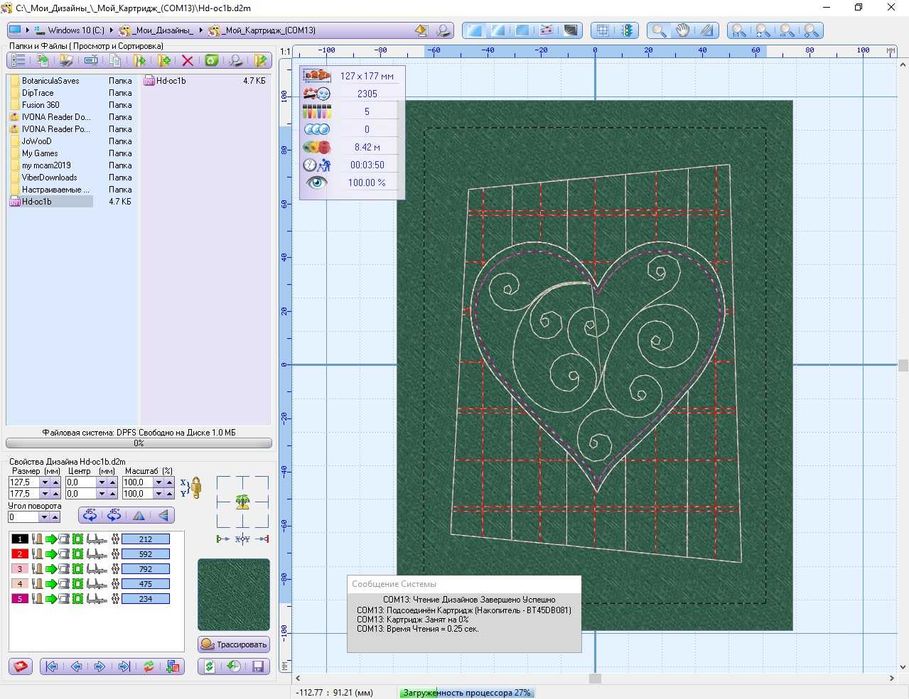Open the rotation angle dropdown arrow
Viewport: 909px width, 699px height.
pyautogui.click(x=42, y=517)
